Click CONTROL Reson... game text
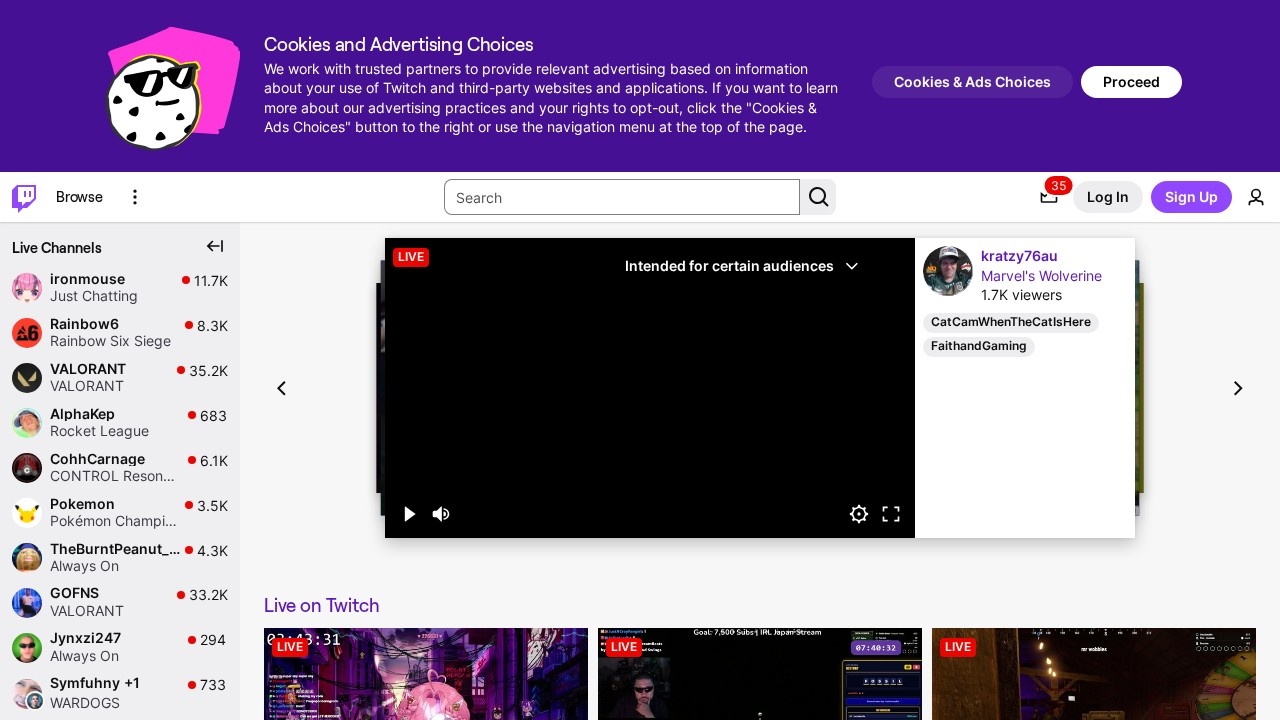 pos(112,476)
